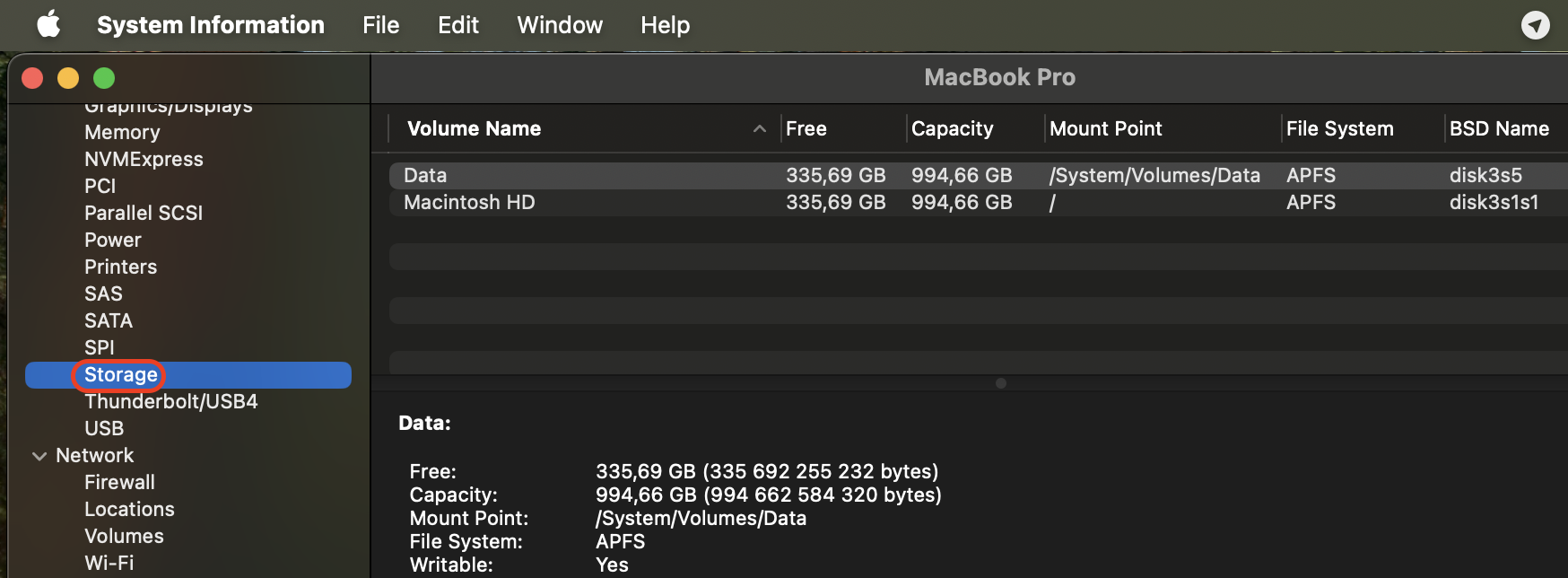Viewport: 1568px width, 578px height.
Task: Select Thunderbolt/USB4 in the sidebar
Action: [171, 401]
